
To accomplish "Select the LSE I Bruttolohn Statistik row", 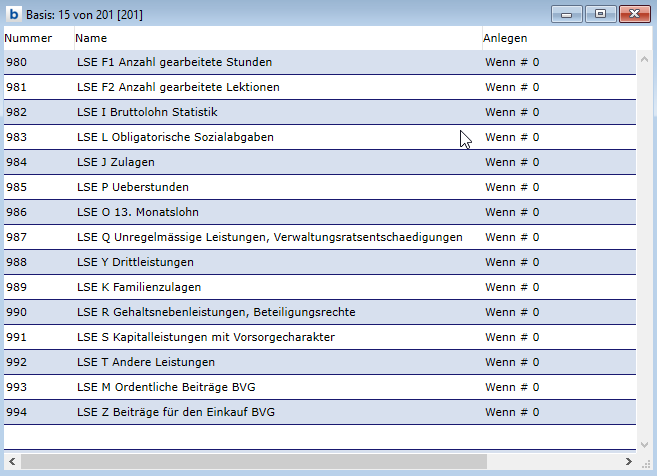I will click(147, 112).
